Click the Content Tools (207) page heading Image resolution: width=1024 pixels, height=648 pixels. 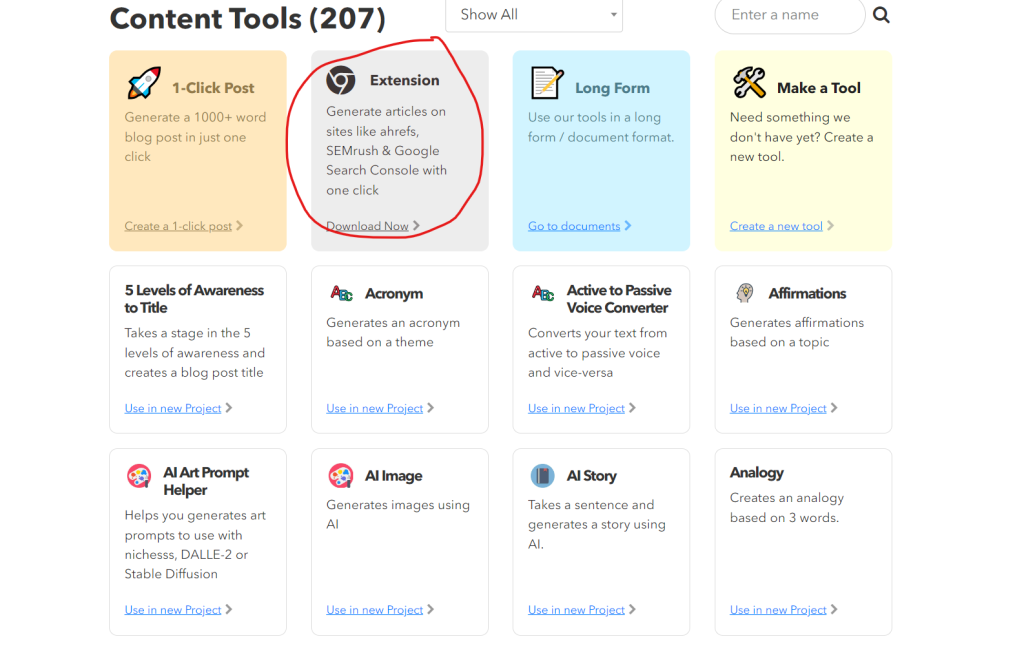click(248, 18)
